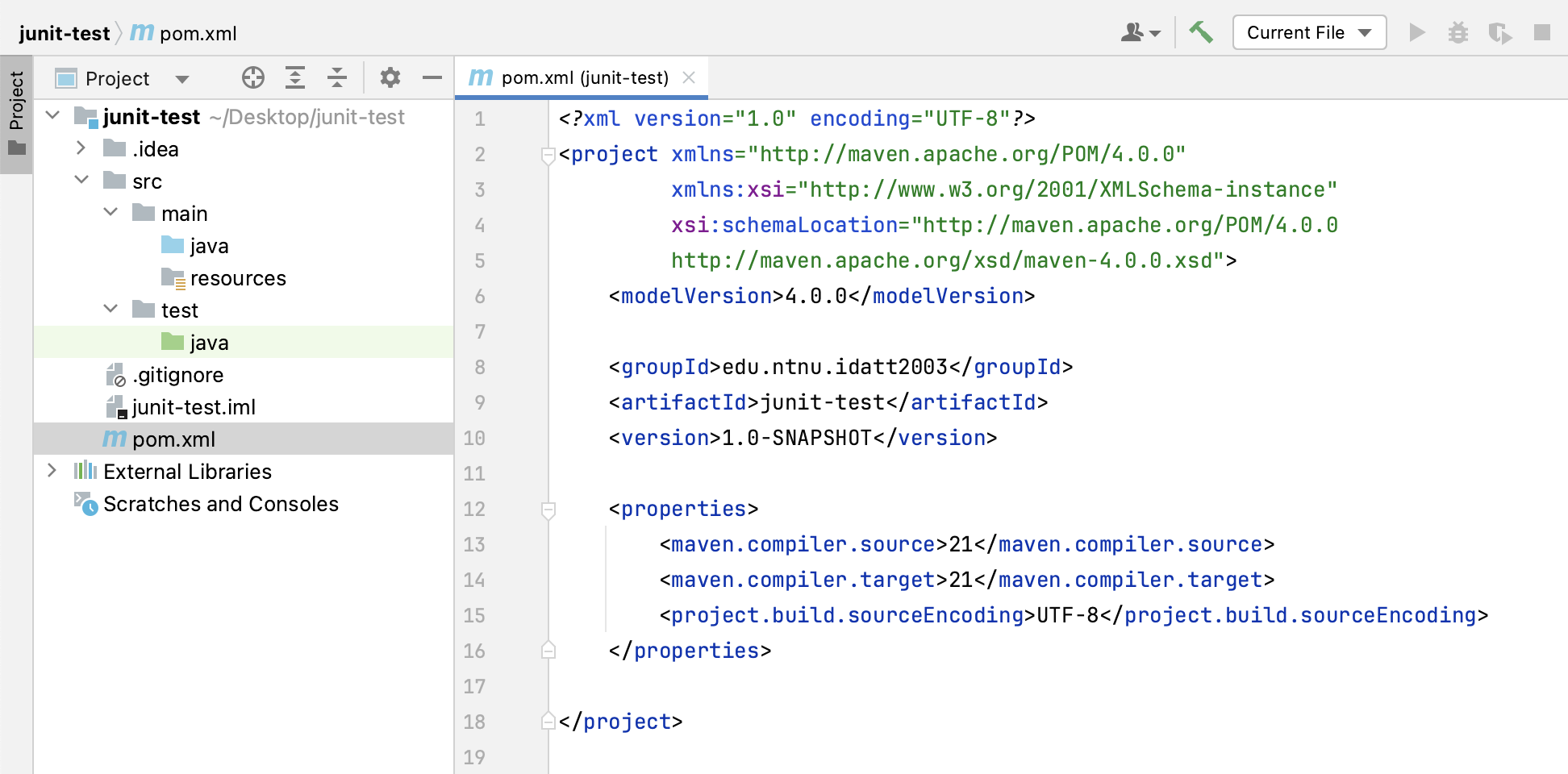Toggle the vertical Project tool window tab

point(16,114)
